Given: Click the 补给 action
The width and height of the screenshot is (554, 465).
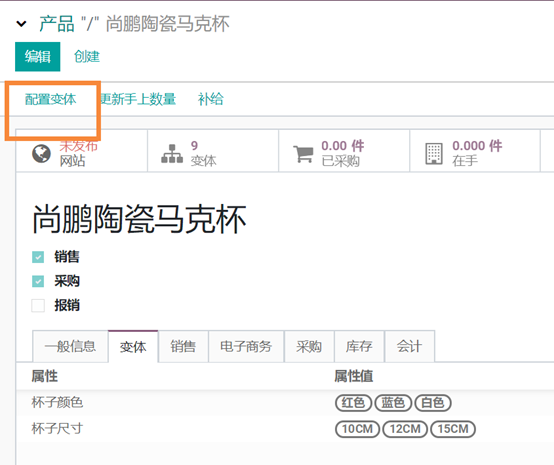Looking at the screenshot, I should [x=211, y=99].
